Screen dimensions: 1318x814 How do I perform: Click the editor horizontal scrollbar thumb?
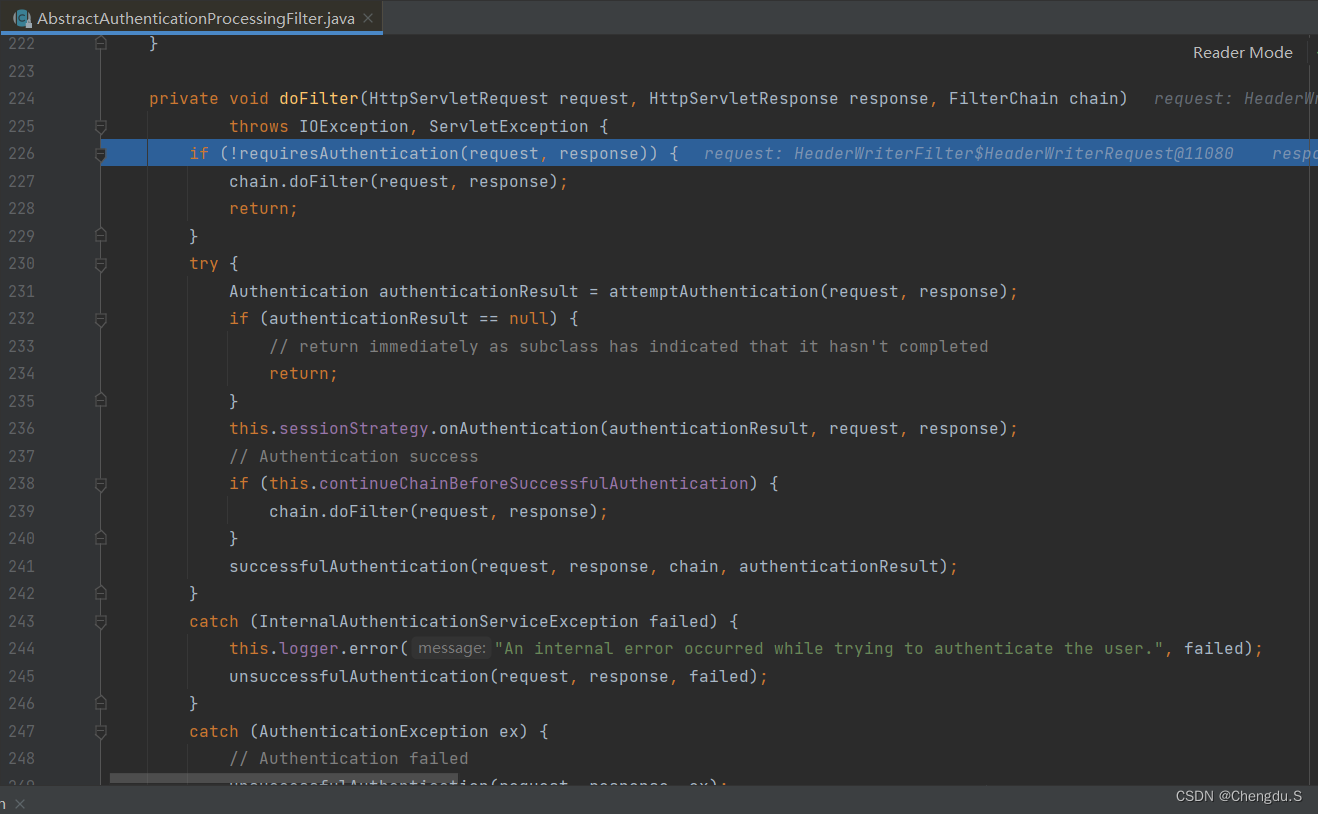[283, 779]
